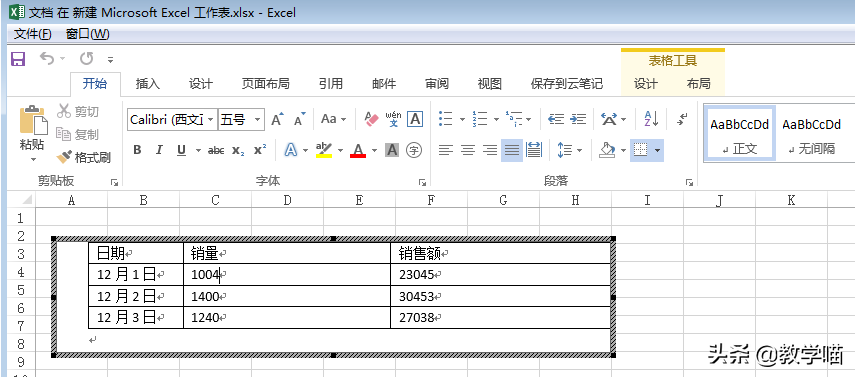This screenshot has width=855, height=377.
Task: Open Table Tools Layout (布局) tab
Action: click(699, 84)
